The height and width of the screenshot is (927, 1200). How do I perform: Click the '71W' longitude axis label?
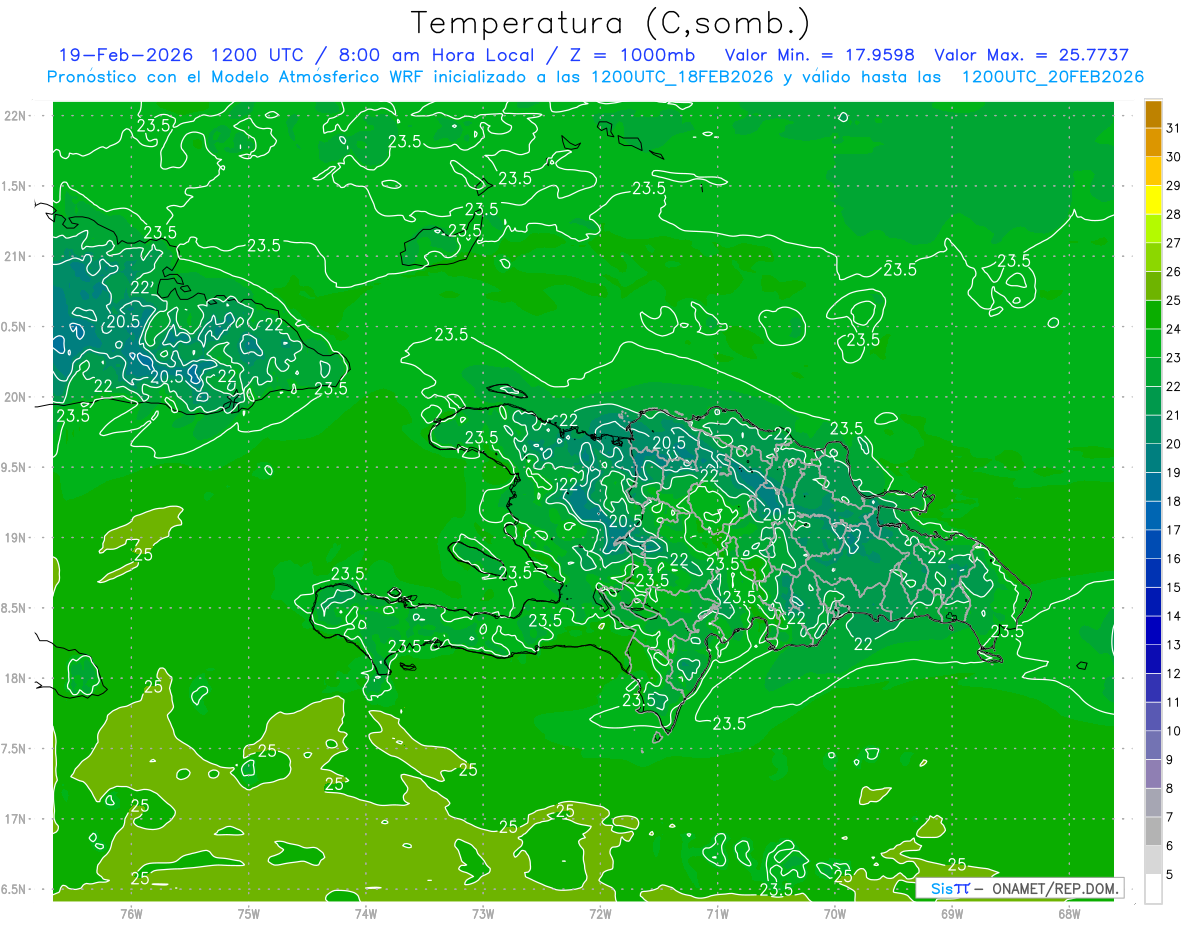coord(717,913)
